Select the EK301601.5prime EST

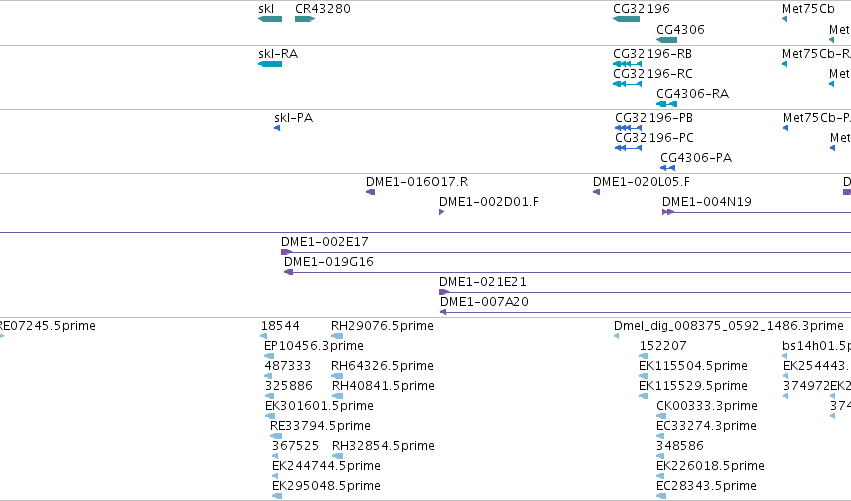click(x=270, y=417)
